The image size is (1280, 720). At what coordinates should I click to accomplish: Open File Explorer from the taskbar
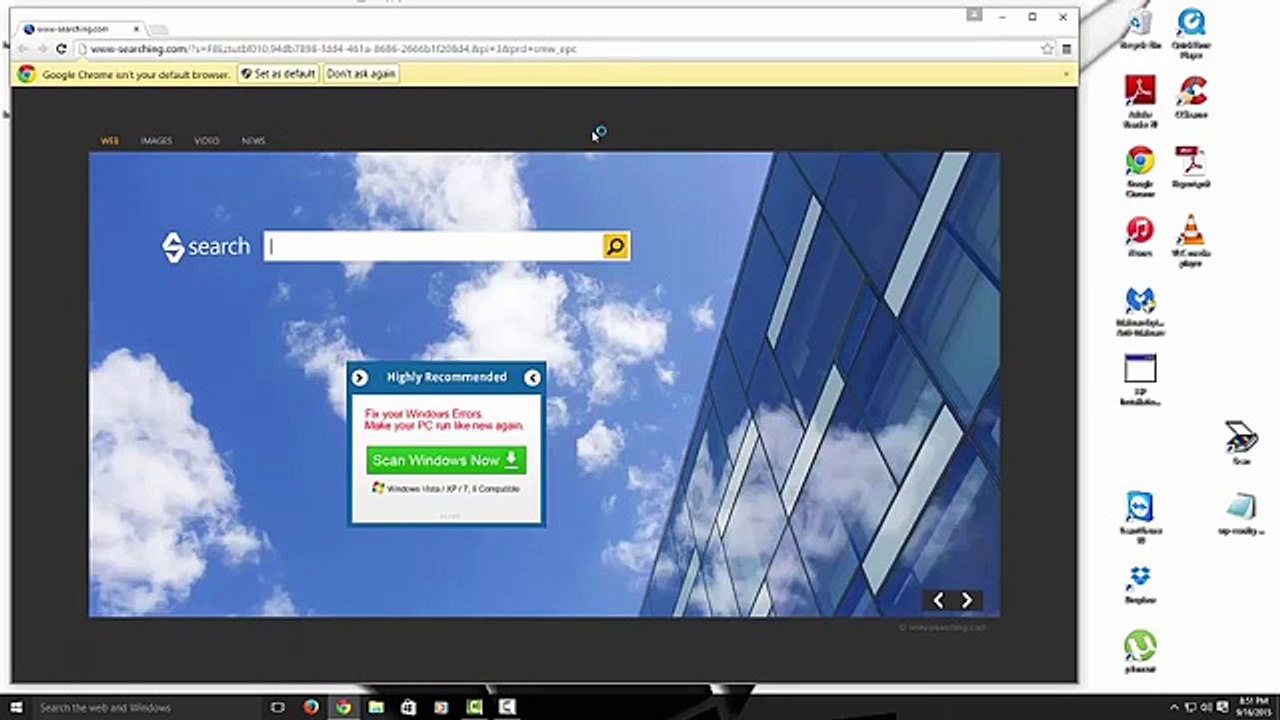click(x=376, y=707)
